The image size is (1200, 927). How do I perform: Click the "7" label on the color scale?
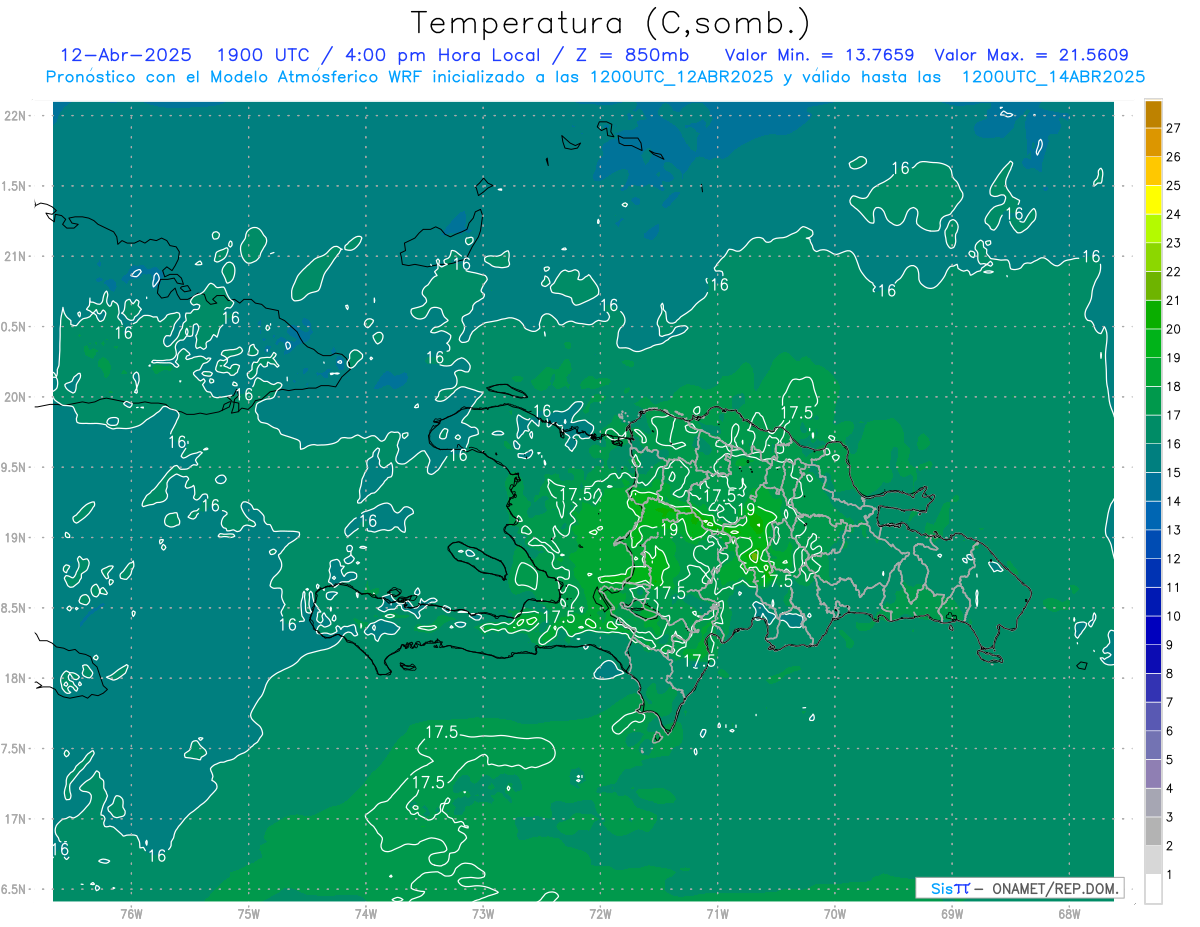[x=1170, y=702]
